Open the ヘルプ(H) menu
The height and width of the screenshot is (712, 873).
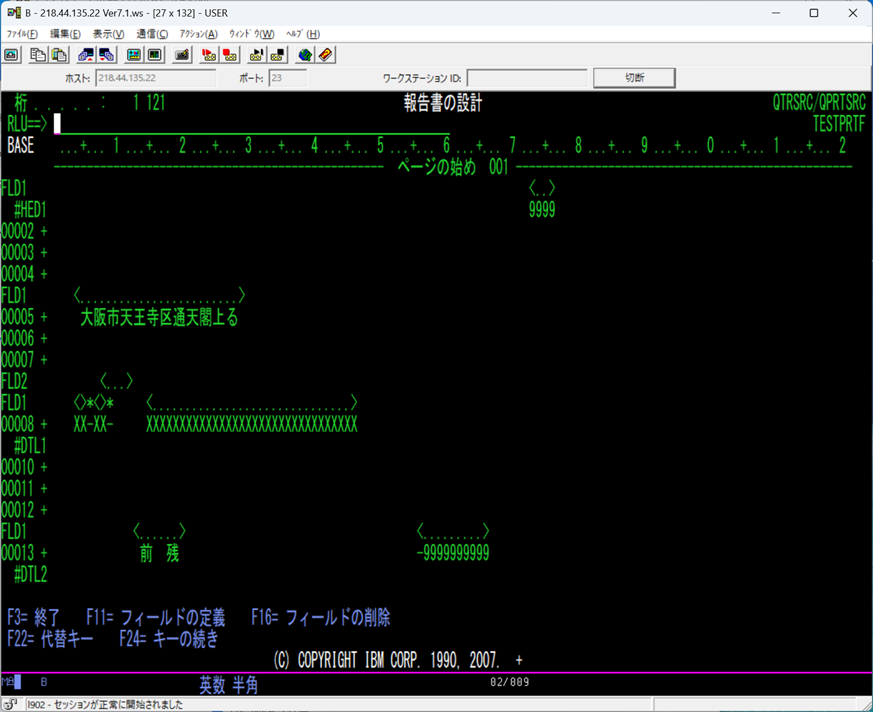[x=303, y=34]
